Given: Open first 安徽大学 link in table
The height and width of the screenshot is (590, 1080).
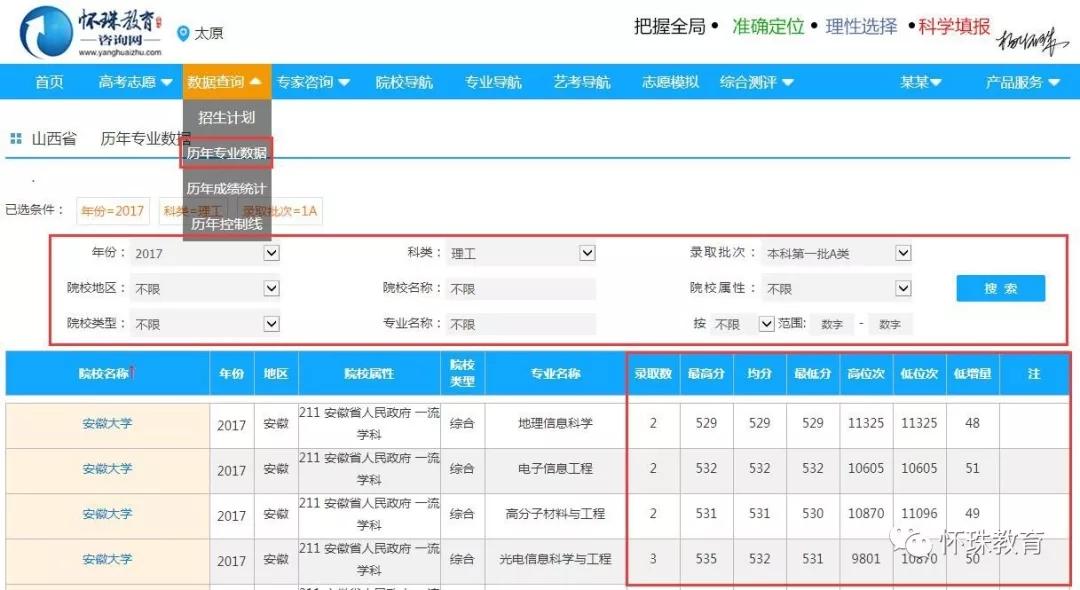Looking at the screenshot, I should tap(107, 423).
